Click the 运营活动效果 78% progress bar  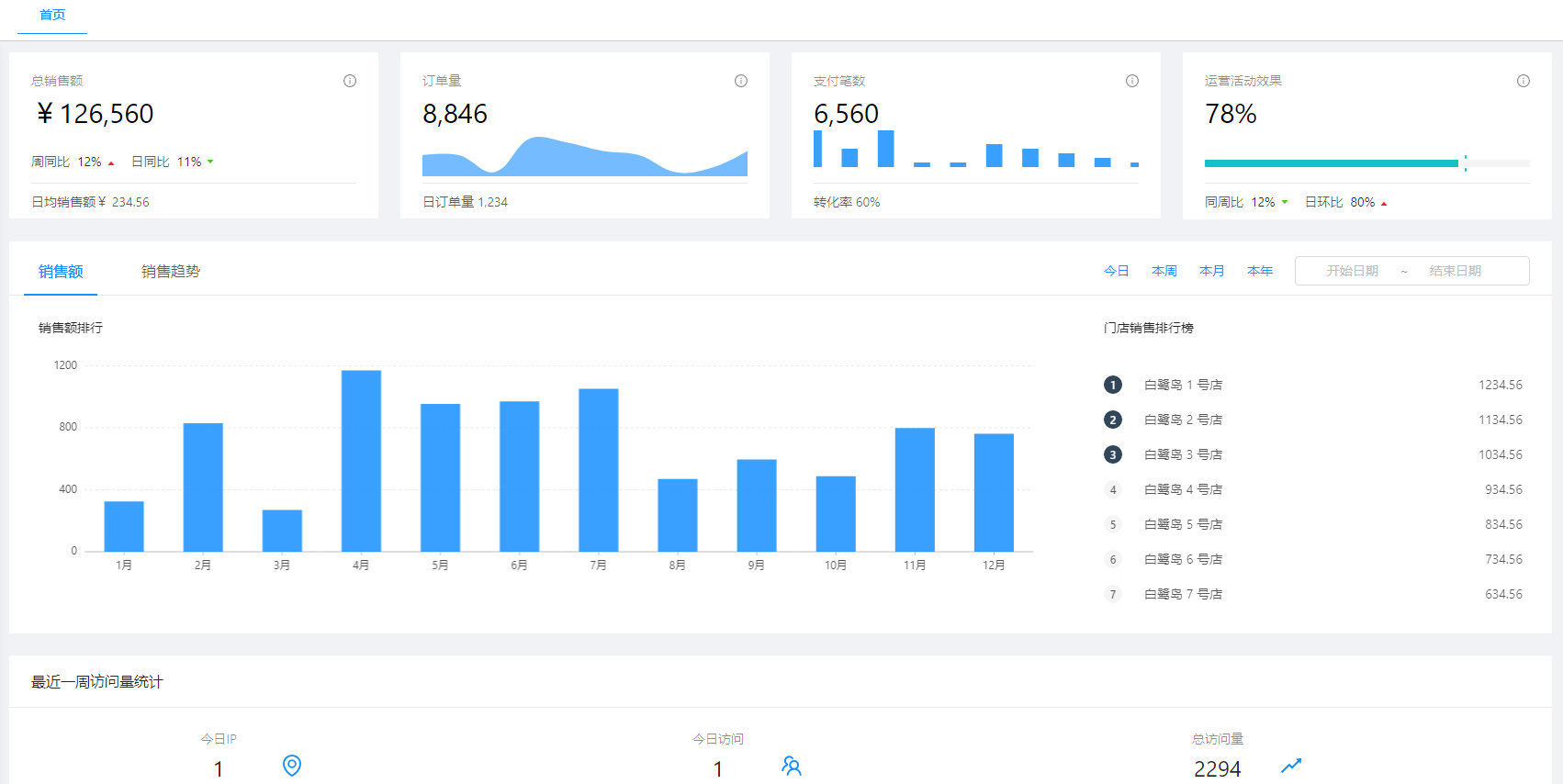(x=1366, y=163)
